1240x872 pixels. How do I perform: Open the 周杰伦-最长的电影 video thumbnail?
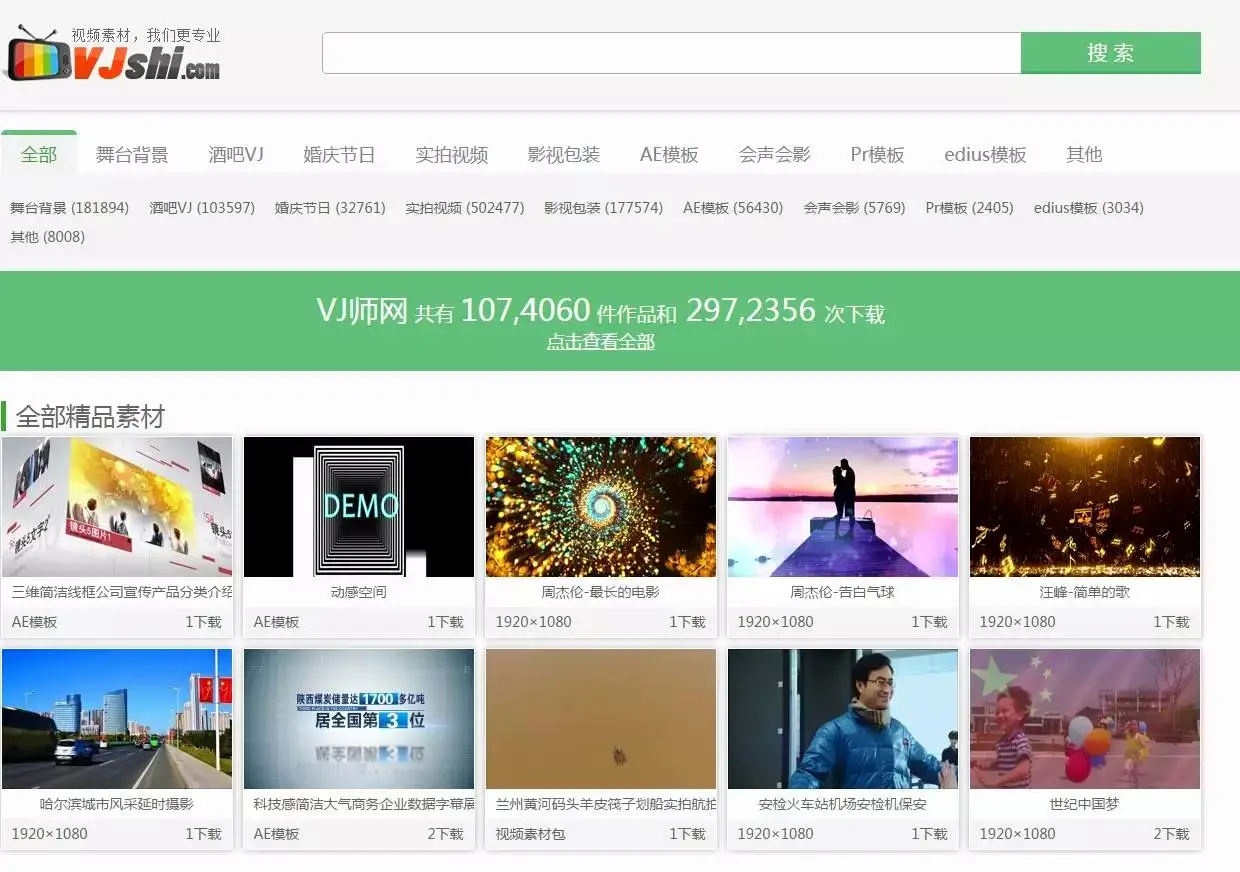601,506
